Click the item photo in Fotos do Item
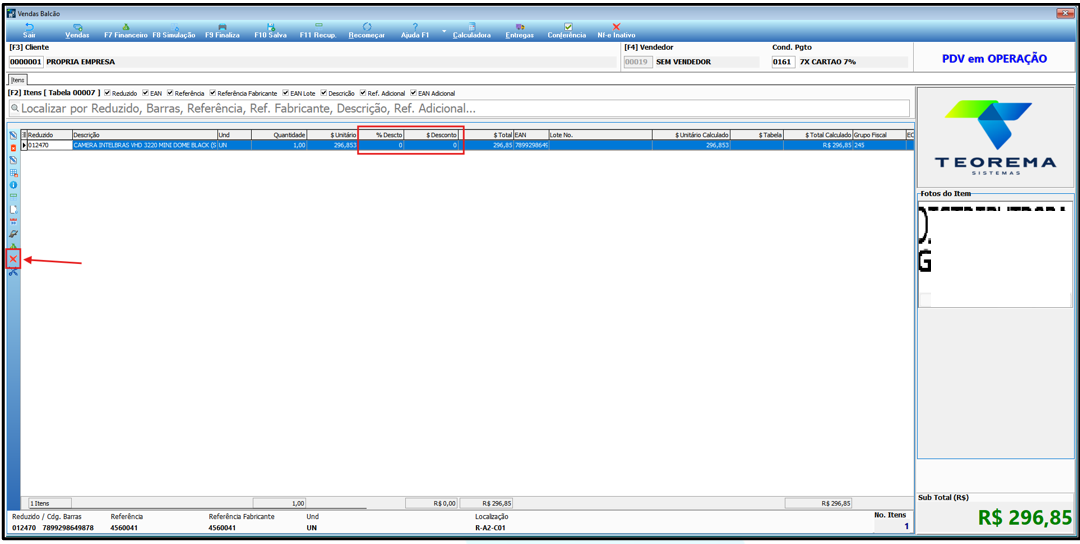Viewport: 1080px width, 544px height. pyautogui.click(x=995, y=252)
